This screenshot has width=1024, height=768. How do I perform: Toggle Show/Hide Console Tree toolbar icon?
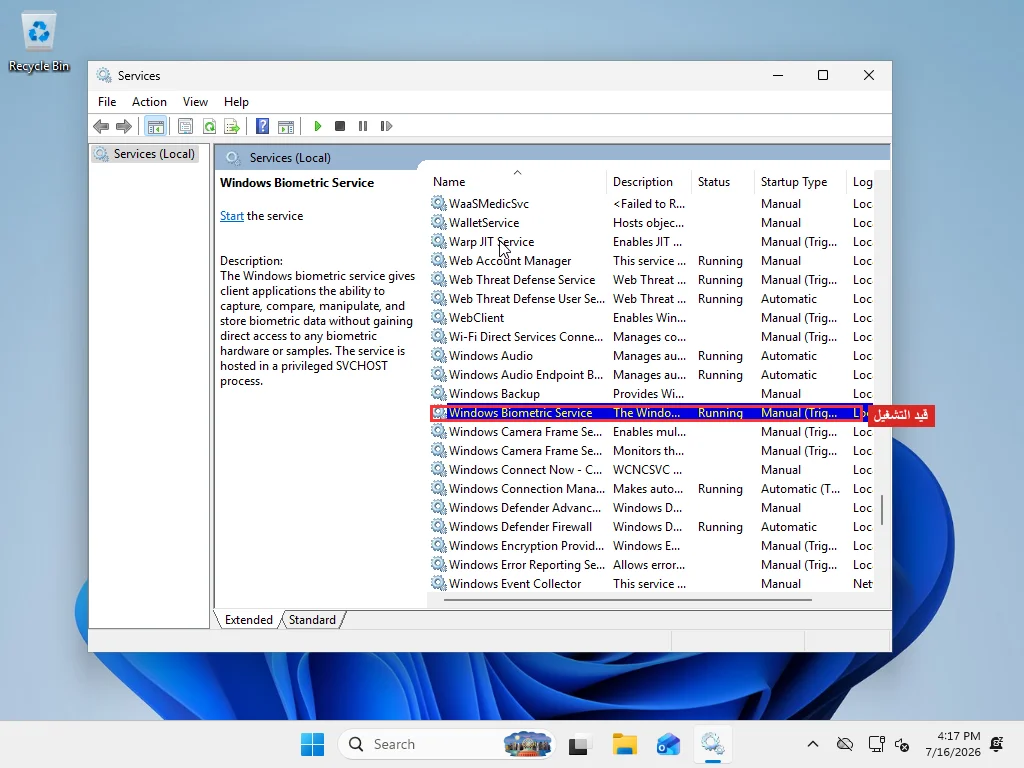tap(155, 126)
